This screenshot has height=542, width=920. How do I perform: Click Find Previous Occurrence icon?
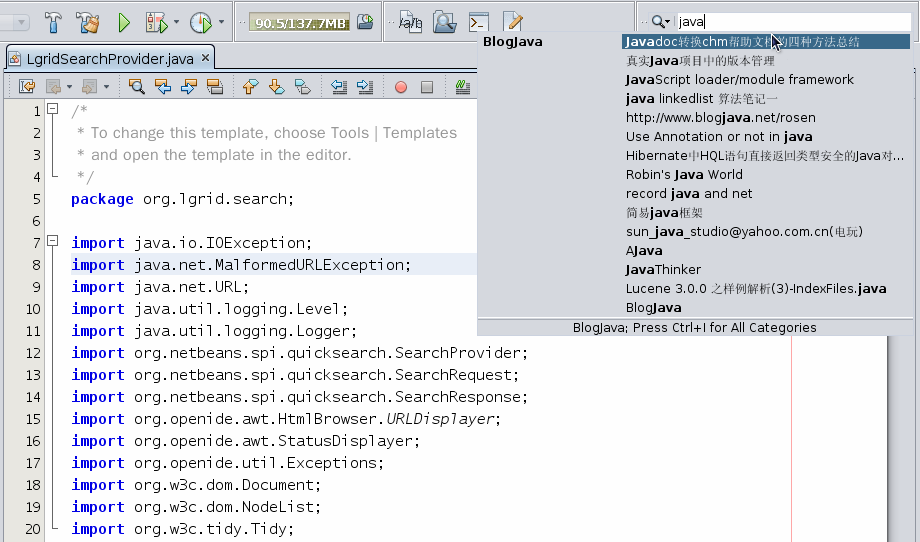coord(163,87)
